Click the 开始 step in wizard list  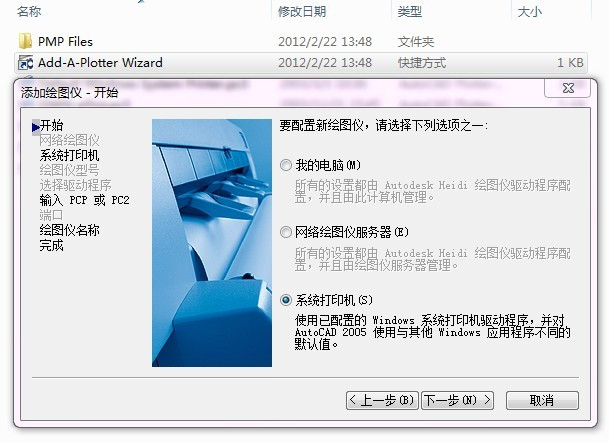click(51, 125)
